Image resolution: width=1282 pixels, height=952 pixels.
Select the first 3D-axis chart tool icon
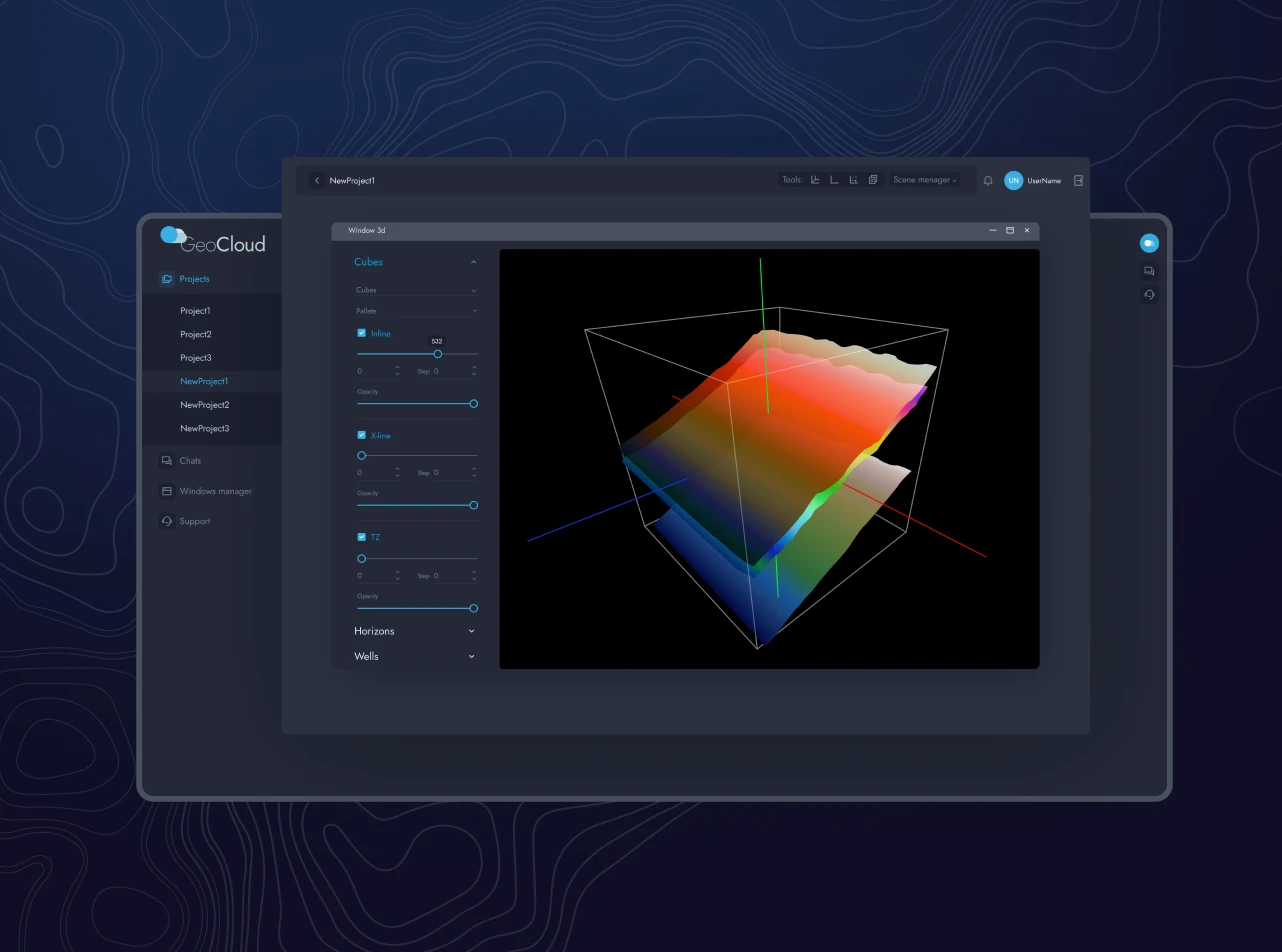click(815, 180)
